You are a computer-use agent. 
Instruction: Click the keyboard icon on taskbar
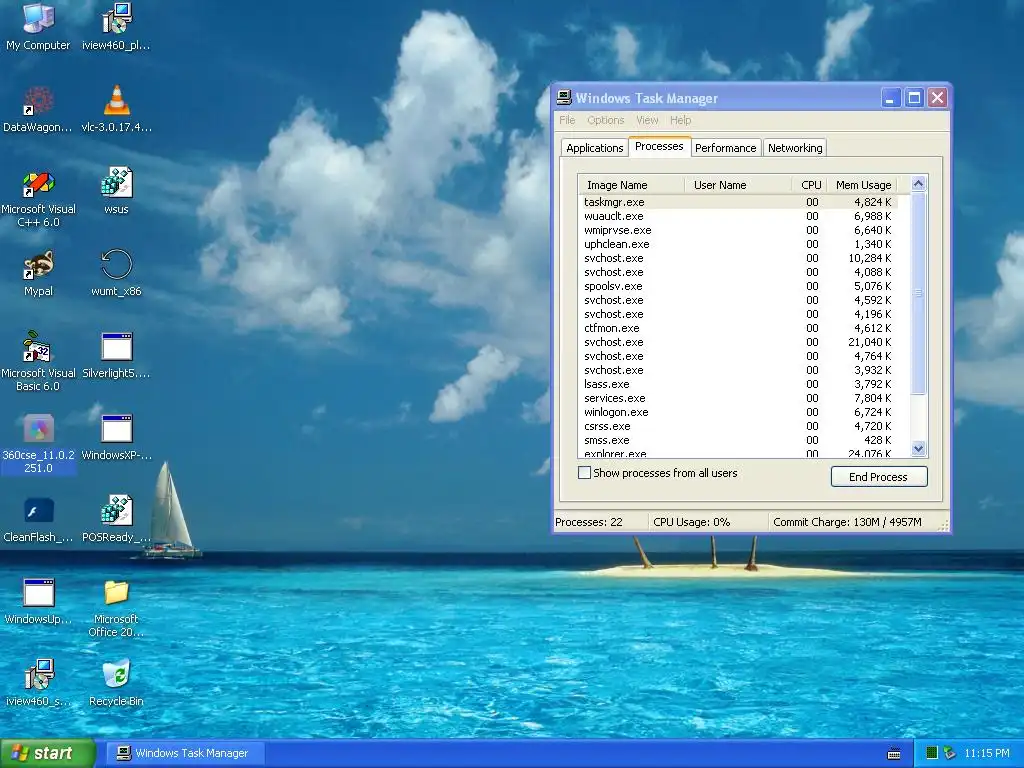click(x=894, y=754)
